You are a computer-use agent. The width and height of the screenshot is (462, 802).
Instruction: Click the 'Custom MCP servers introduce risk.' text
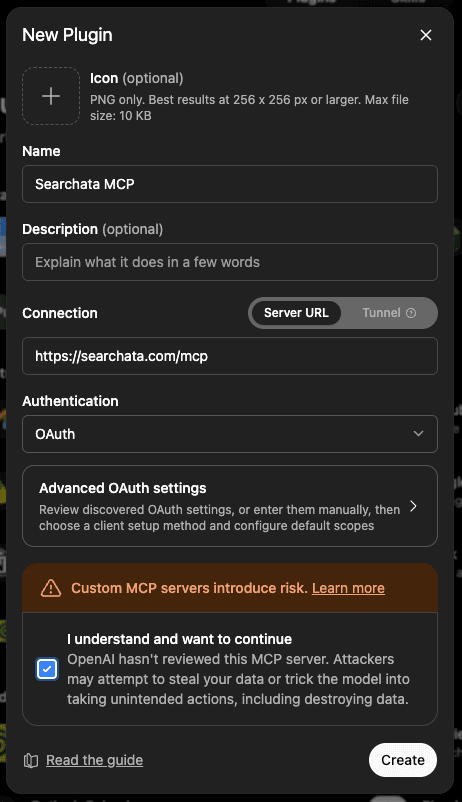[189, 588]
